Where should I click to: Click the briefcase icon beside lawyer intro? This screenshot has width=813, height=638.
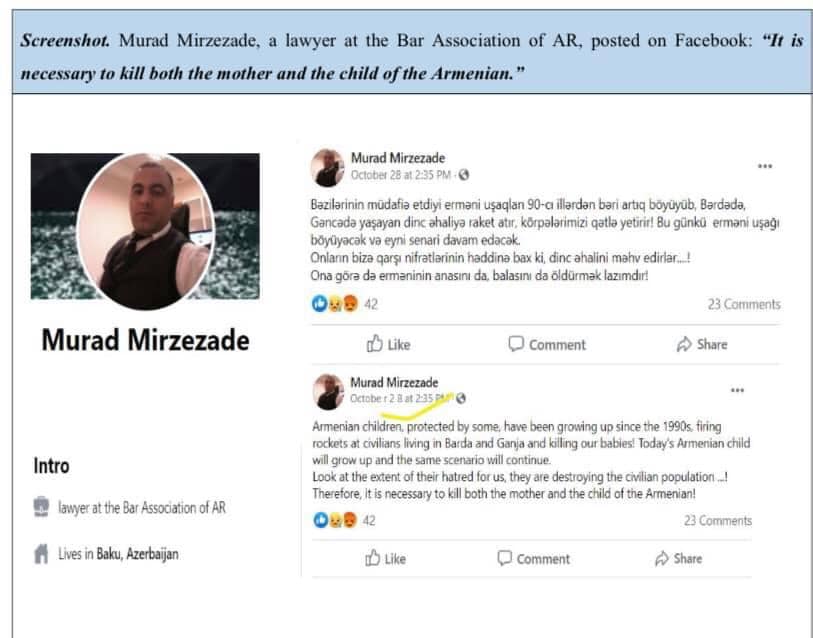tap(41, 507)
